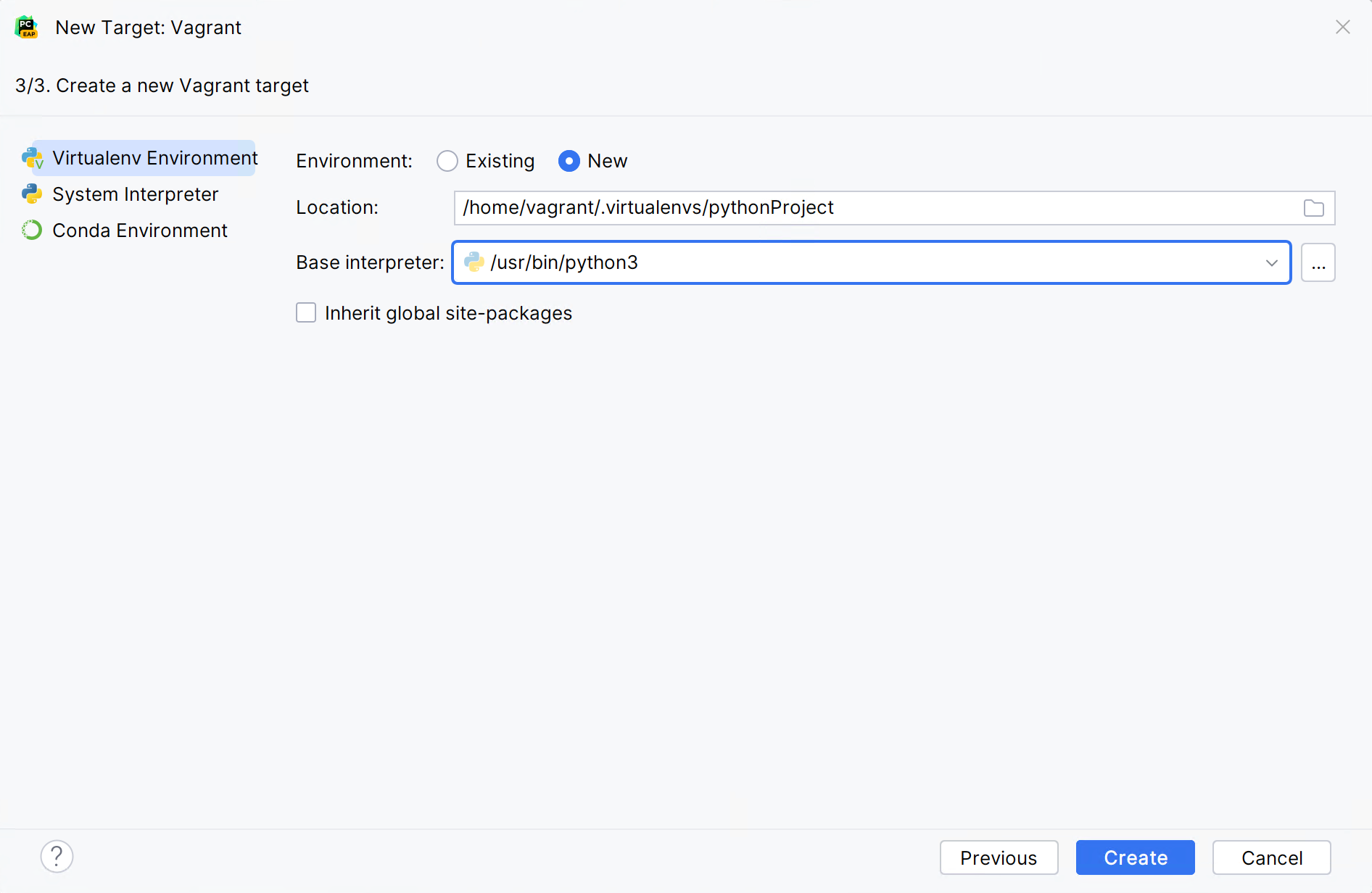Open the folder browser for Location
The height and width of the screenshot is (893, 1372).
1313,208
